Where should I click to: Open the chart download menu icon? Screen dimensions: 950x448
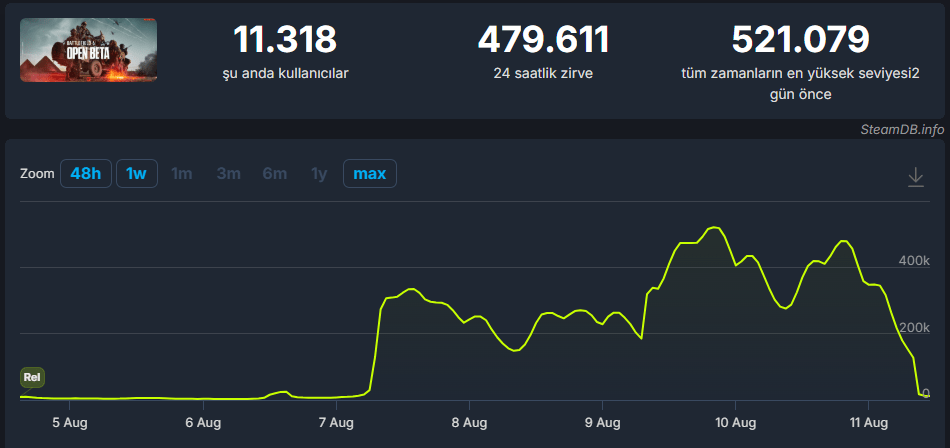coord(915,177)
